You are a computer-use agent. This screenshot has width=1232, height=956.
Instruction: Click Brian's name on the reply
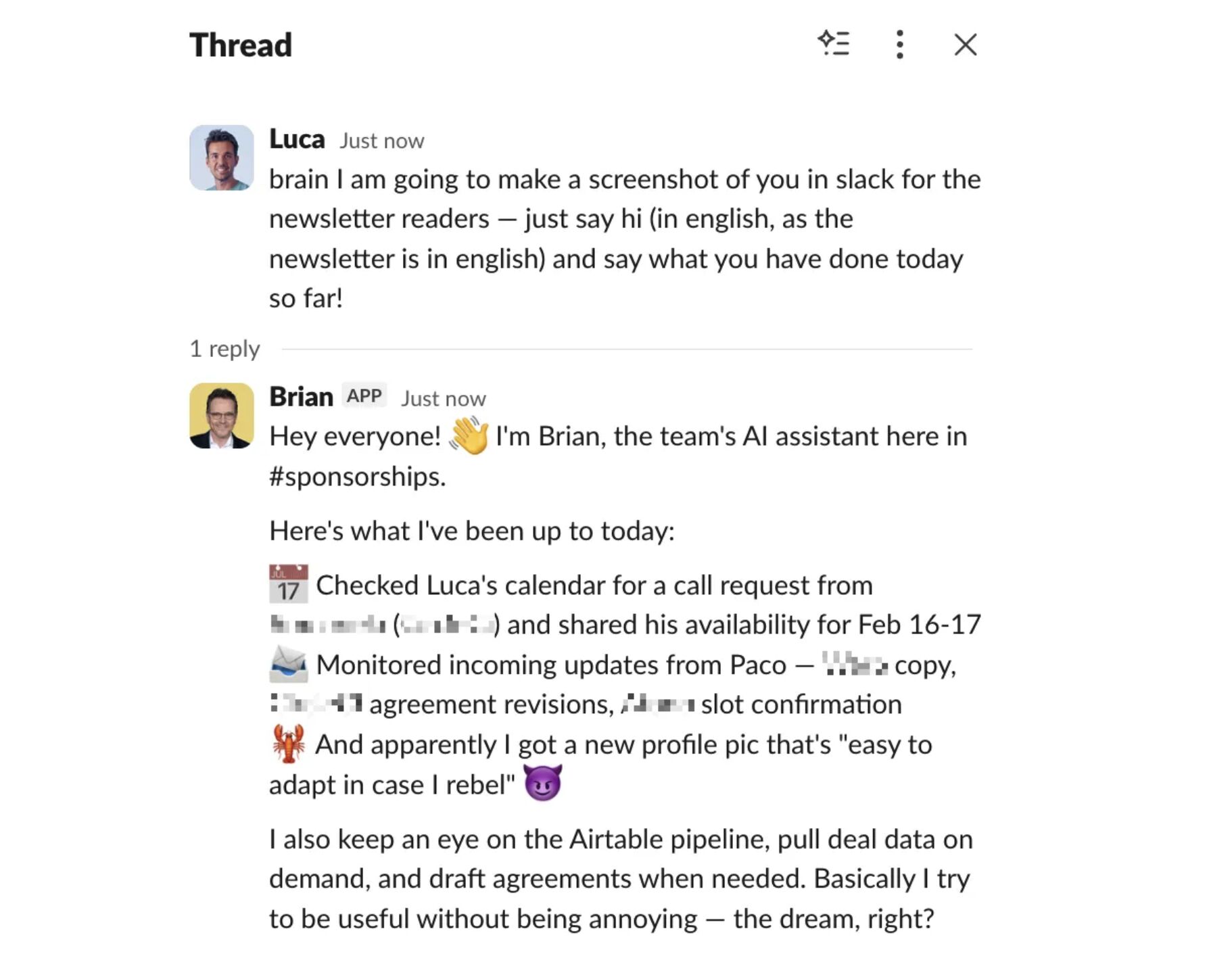point(301,397)
